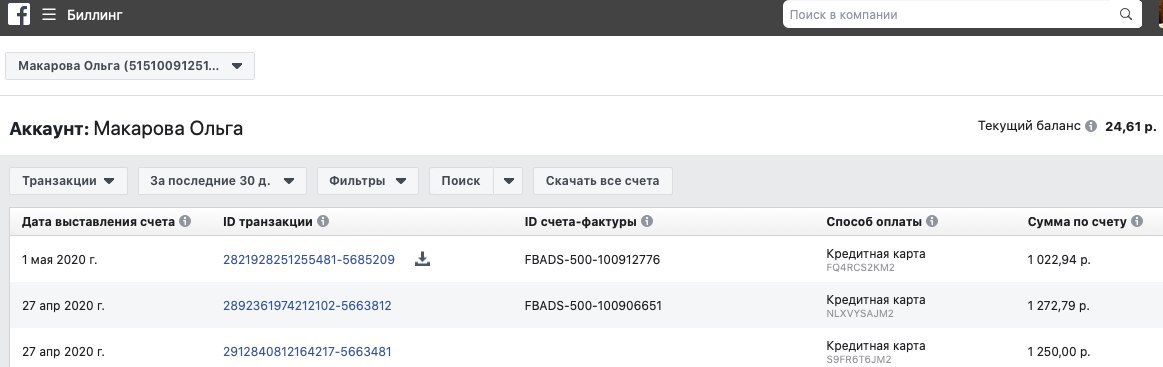
Task: Click the search magnifier icon
Action: tap(1125, 14)
